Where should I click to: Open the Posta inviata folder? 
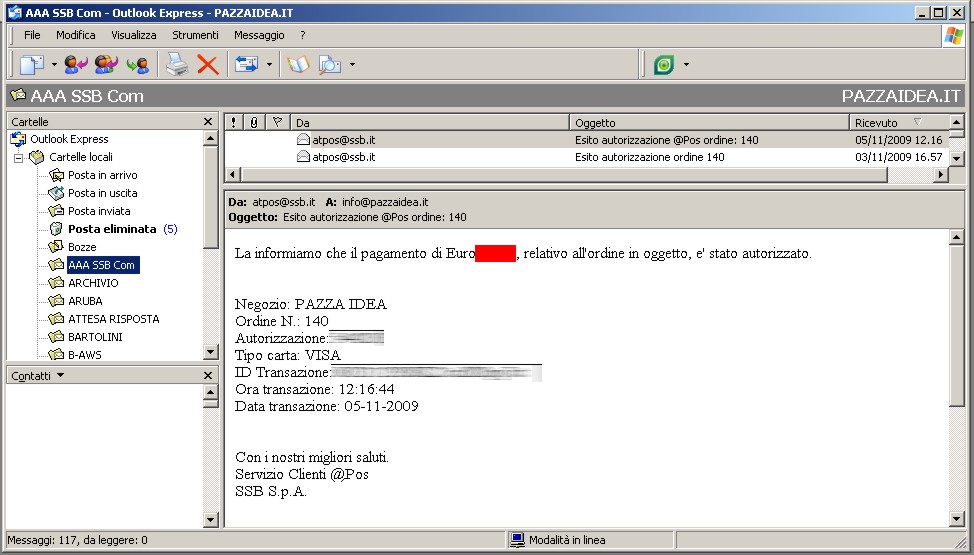tap(99, 211)
